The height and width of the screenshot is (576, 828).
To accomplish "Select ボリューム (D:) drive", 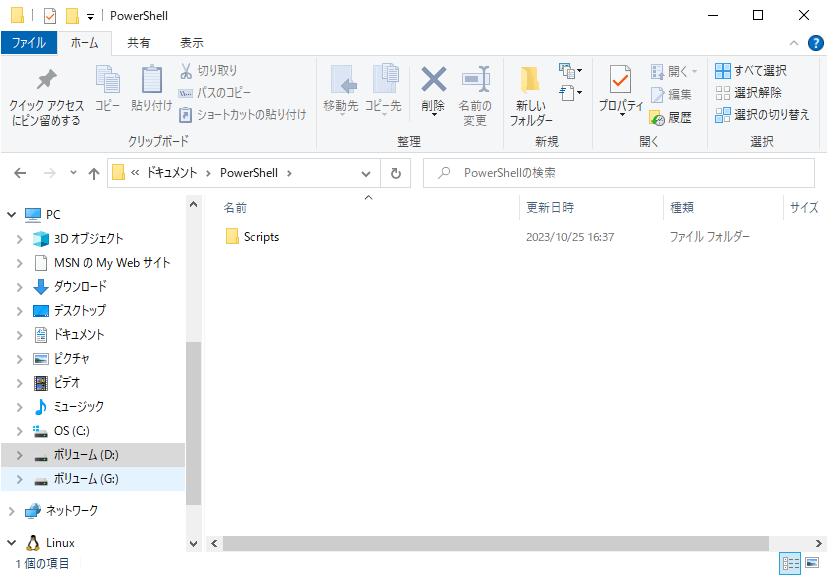I will 93,455.
